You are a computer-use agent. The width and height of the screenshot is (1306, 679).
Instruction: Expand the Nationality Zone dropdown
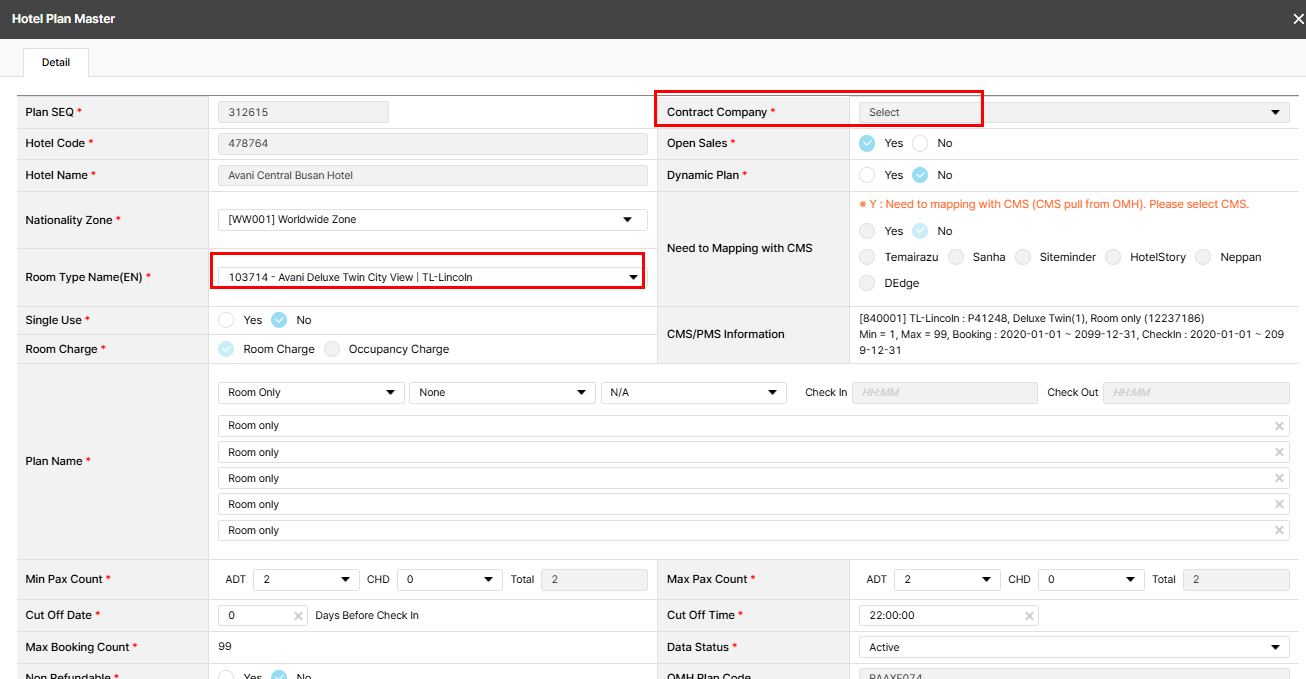432,219
